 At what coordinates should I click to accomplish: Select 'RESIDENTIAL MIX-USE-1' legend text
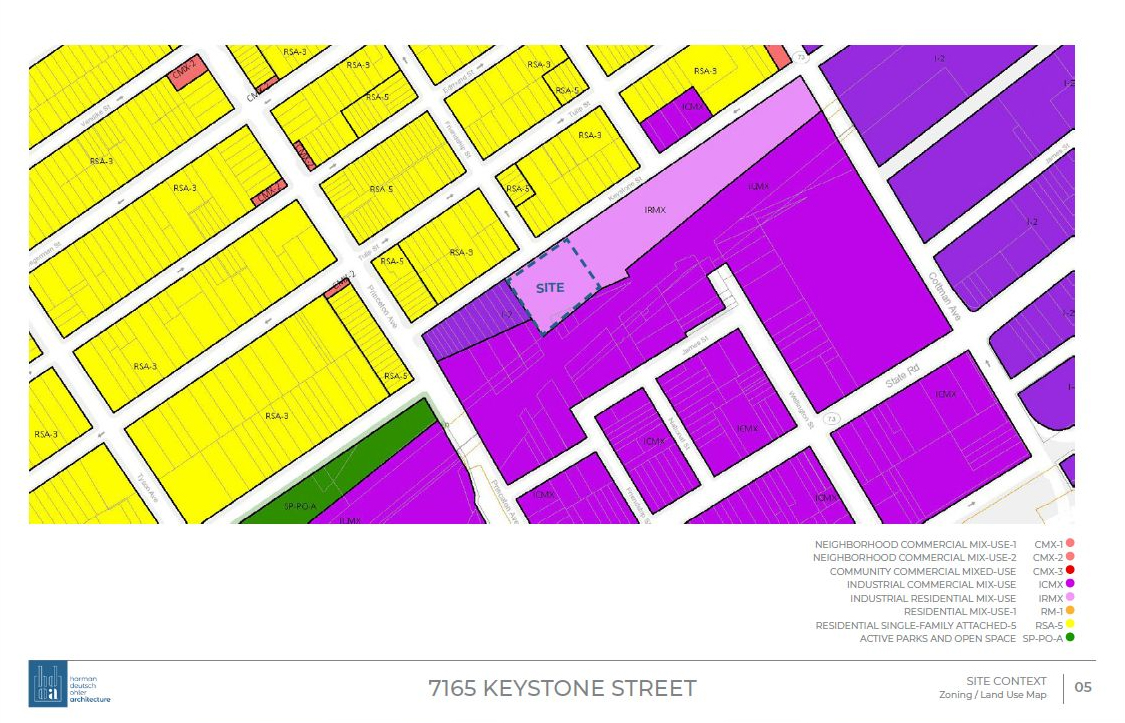coord(960,612)
